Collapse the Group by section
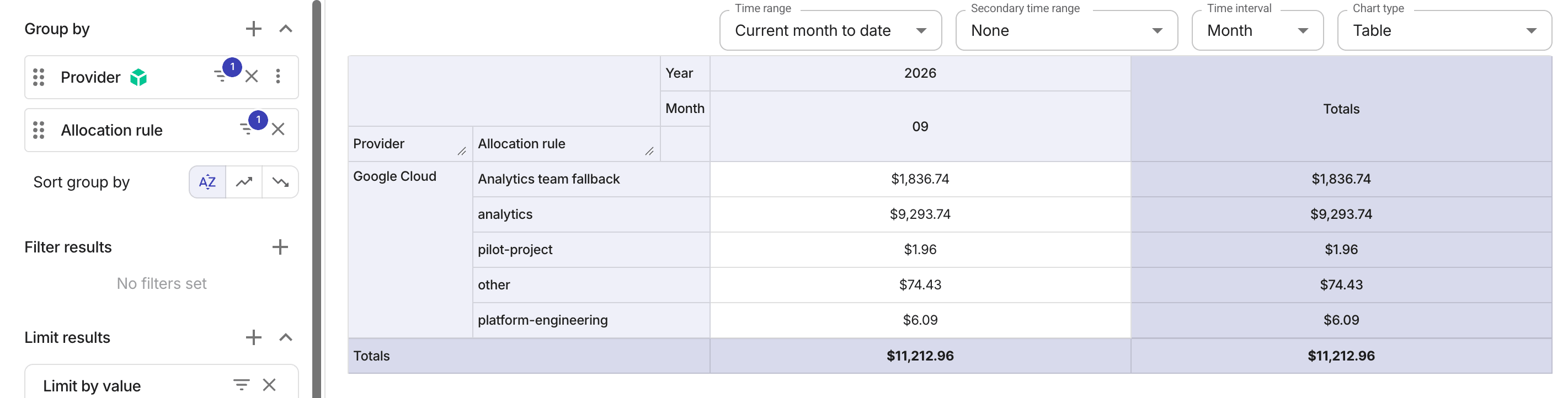1568x398 pixels. click(285, 29)
